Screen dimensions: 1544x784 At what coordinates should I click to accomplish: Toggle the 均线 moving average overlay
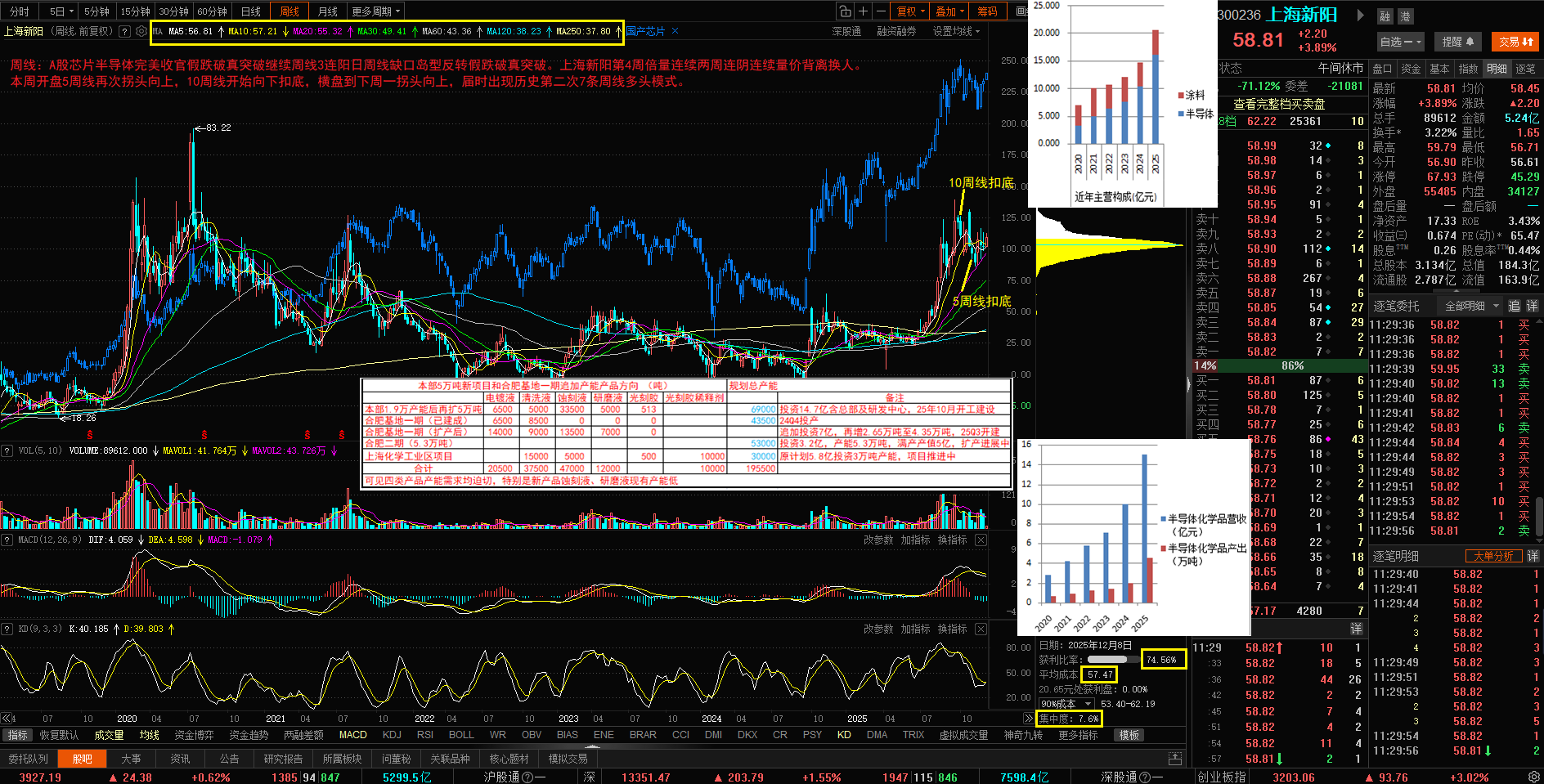pos(149,735)
